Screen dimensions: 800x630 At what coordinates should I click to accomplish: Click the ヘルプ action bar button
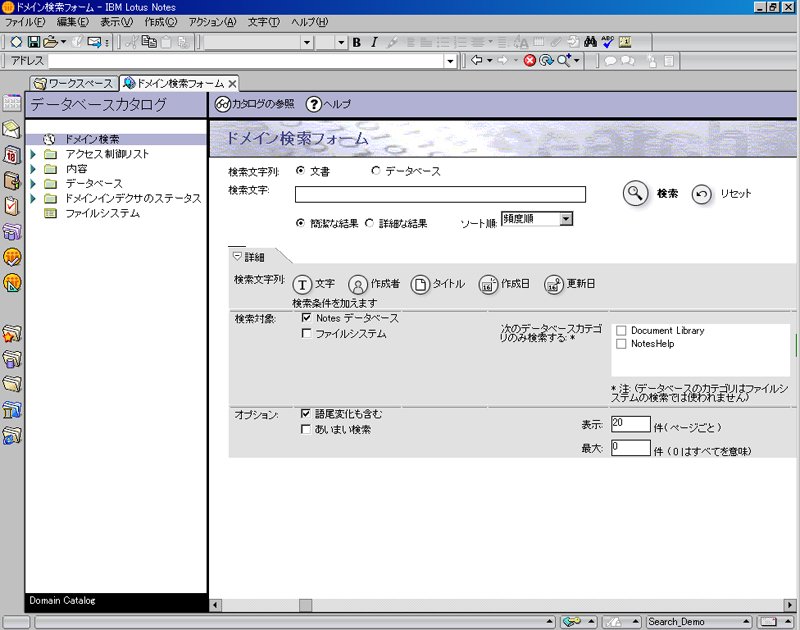[x=329, y=104]
